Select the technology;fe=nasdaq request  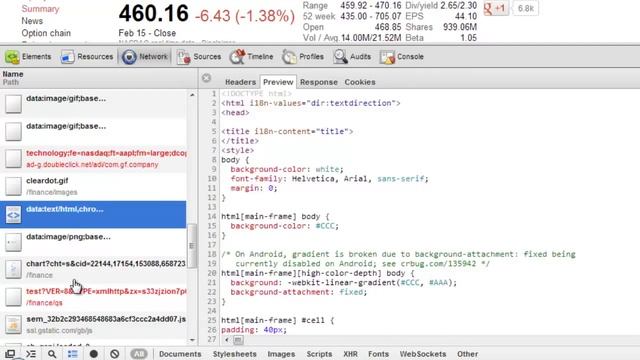(93, 158)
